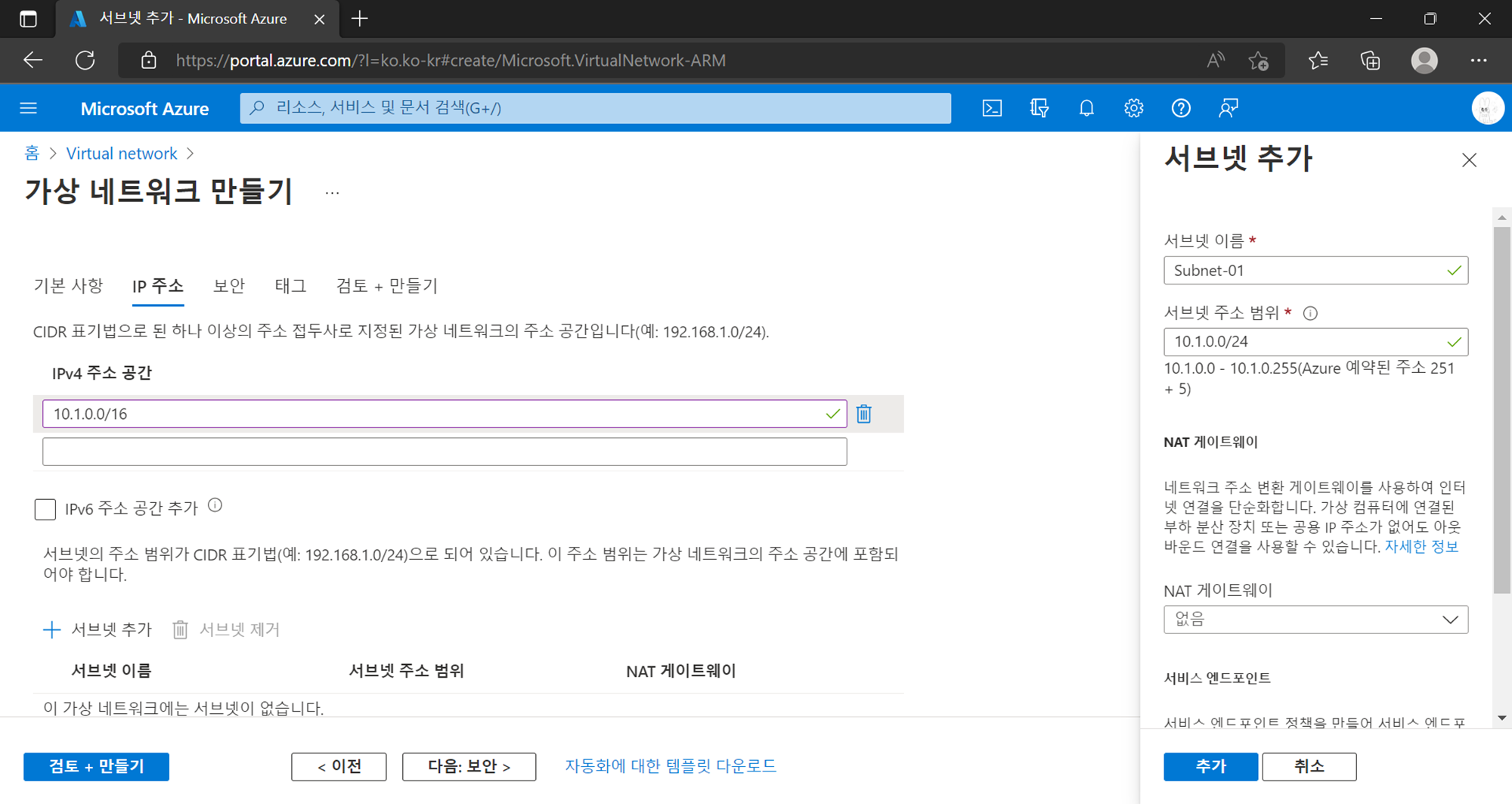Open the browser profile icon
This screenshot has width=1512, height=804.
click(1424, 61)
